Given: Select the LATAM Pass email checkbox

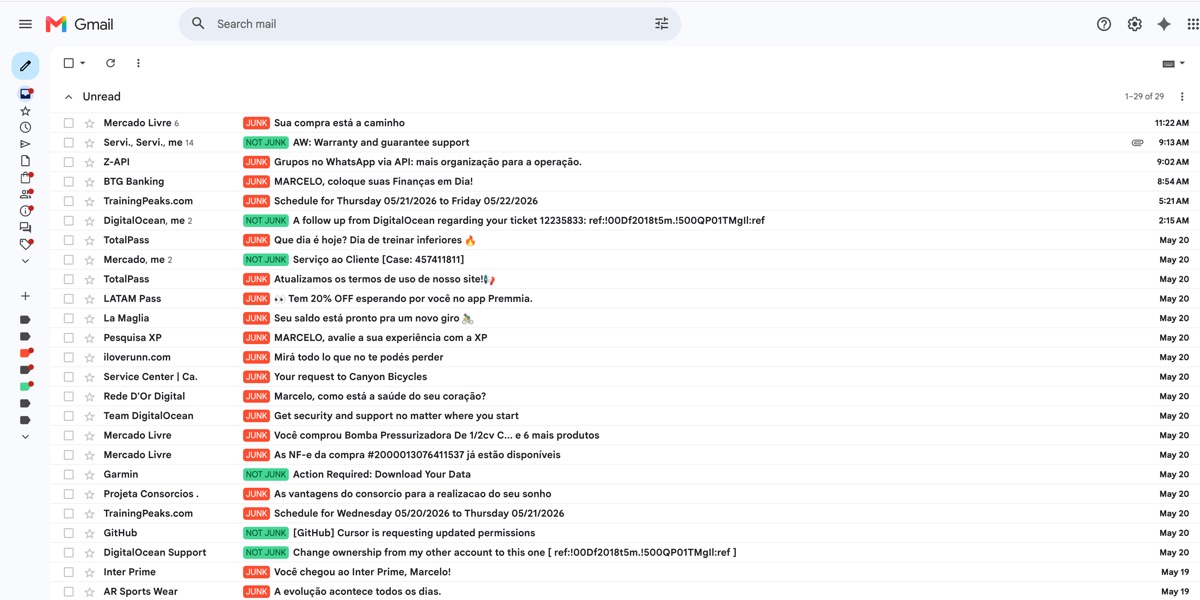Looking at the screenshot, I should click(x=69, y=299).
